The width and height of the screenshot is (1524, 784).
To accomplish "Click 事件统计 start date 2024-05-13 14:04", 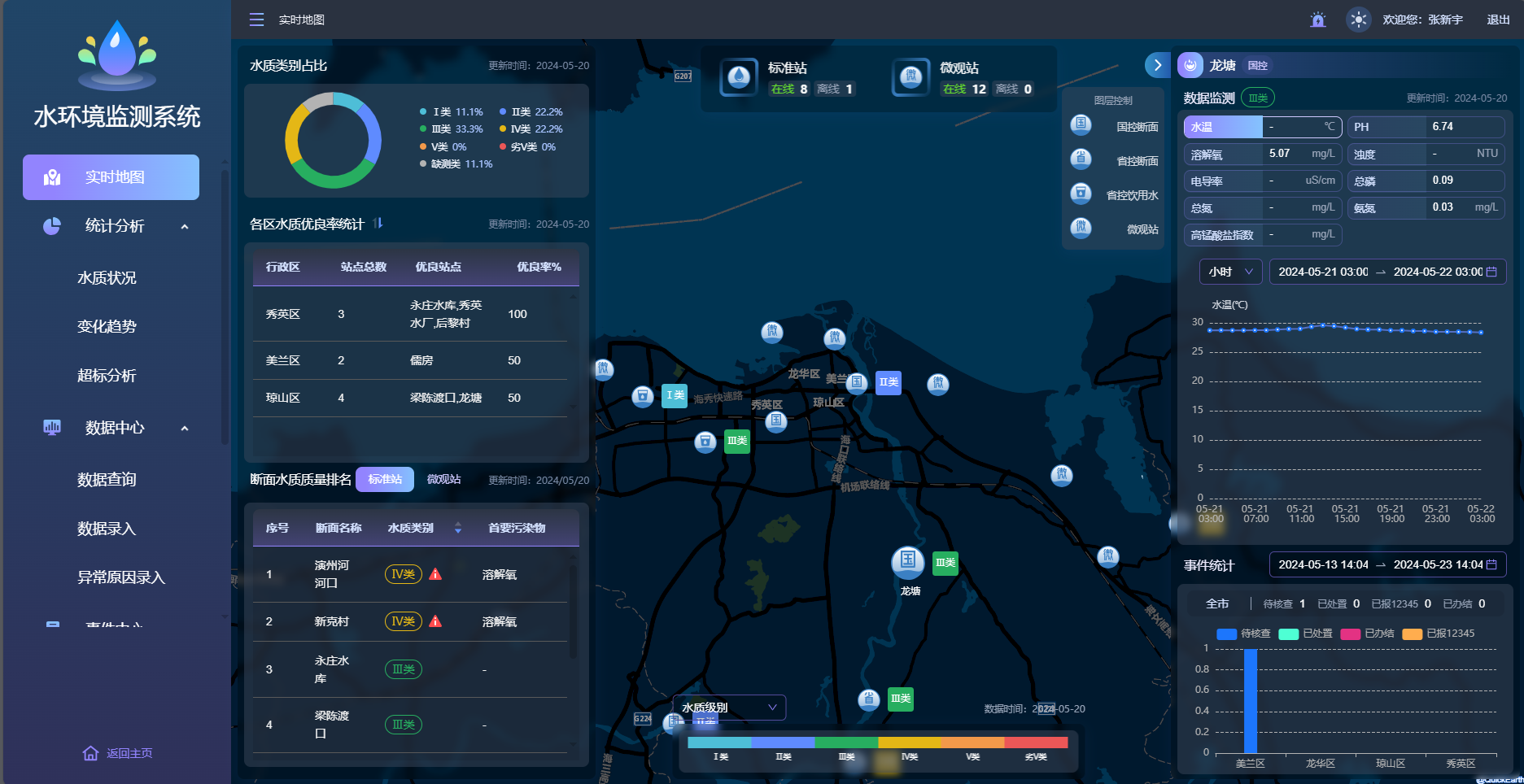I will [x=1323, y=564].
